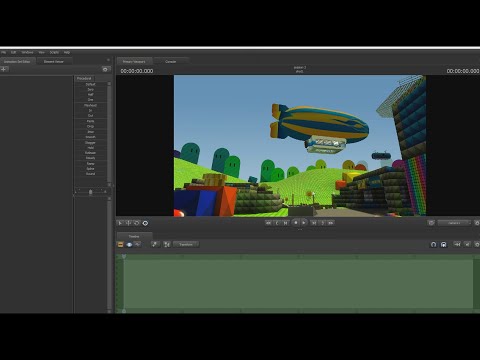Click the preset strength slider handle
Viewport: 480px width, 360px height.
[x=90, y=192]
